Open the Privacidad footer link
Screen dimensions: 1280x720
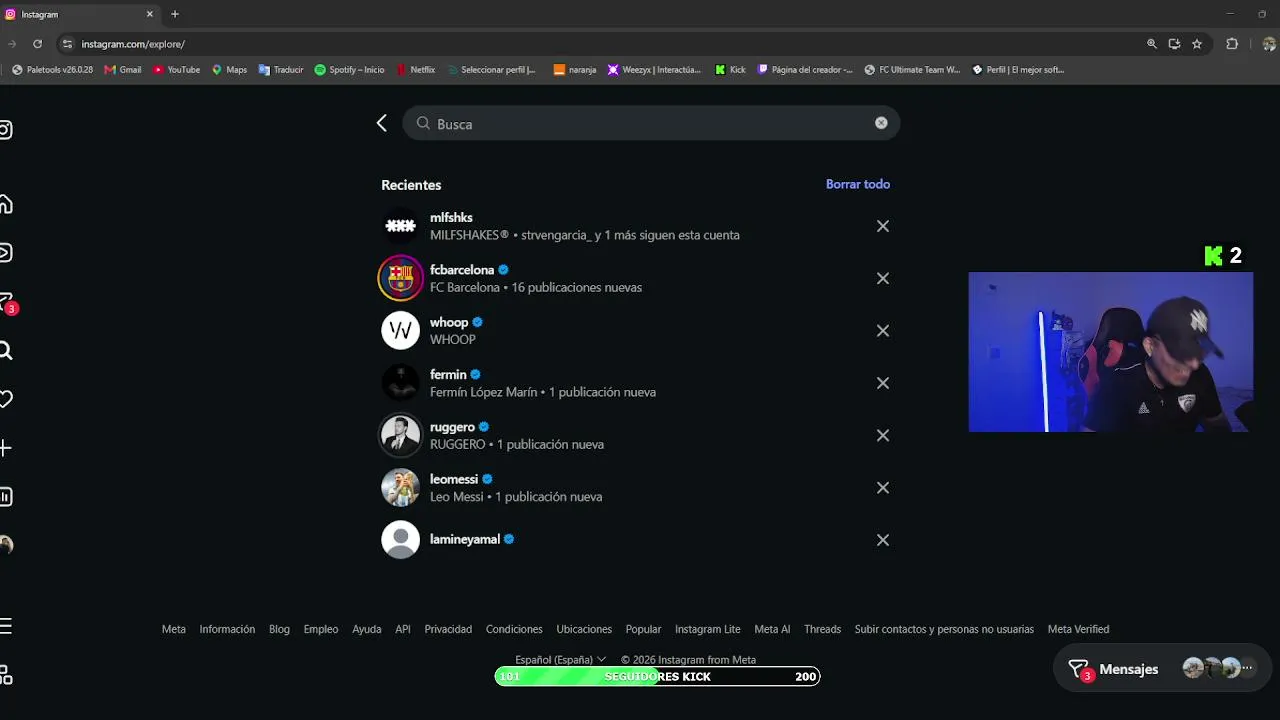[448, 629]
